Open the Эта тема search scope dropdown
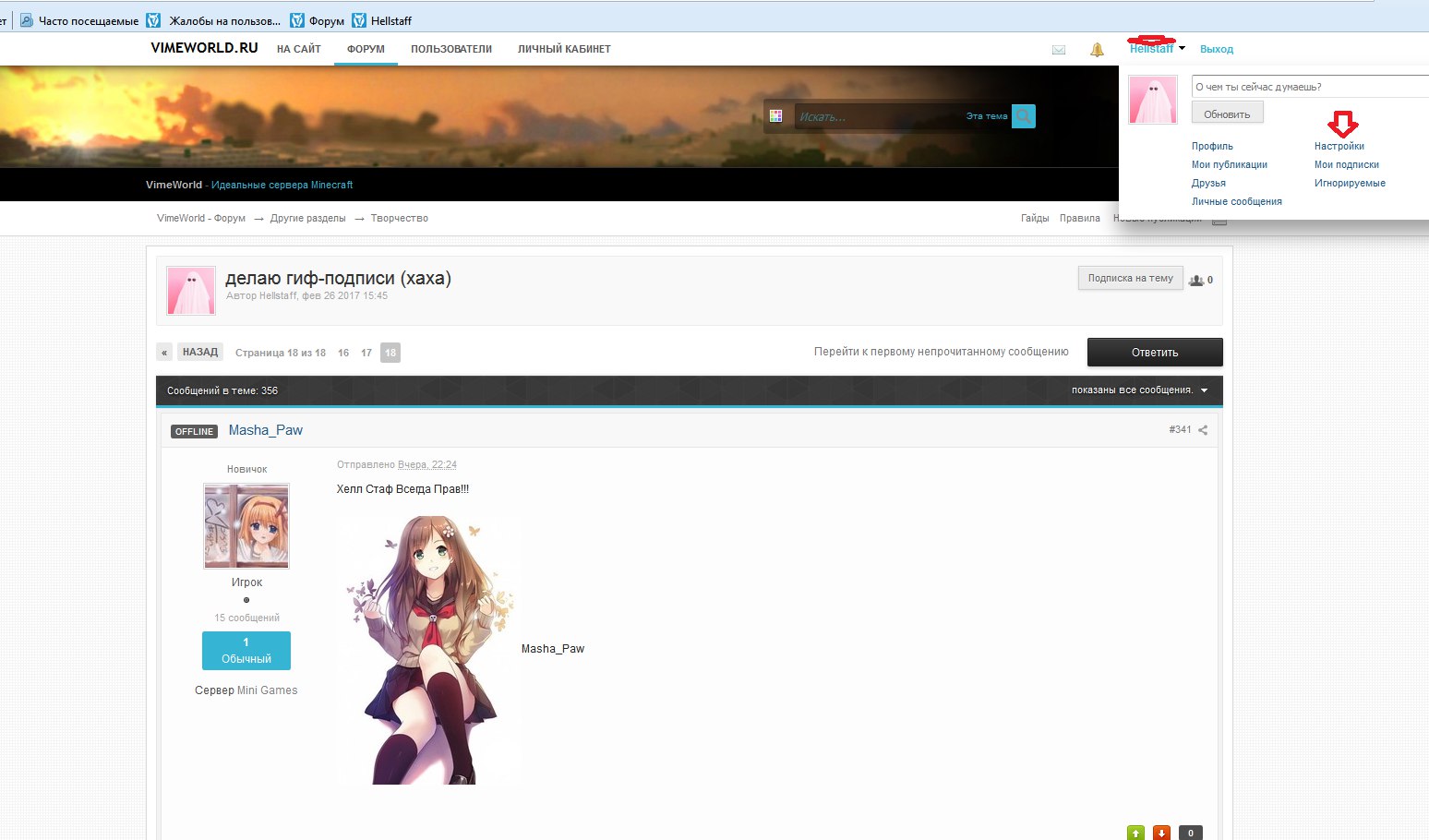The width and height of the screenshot is (1429, 840). click(x=987, y=116)
